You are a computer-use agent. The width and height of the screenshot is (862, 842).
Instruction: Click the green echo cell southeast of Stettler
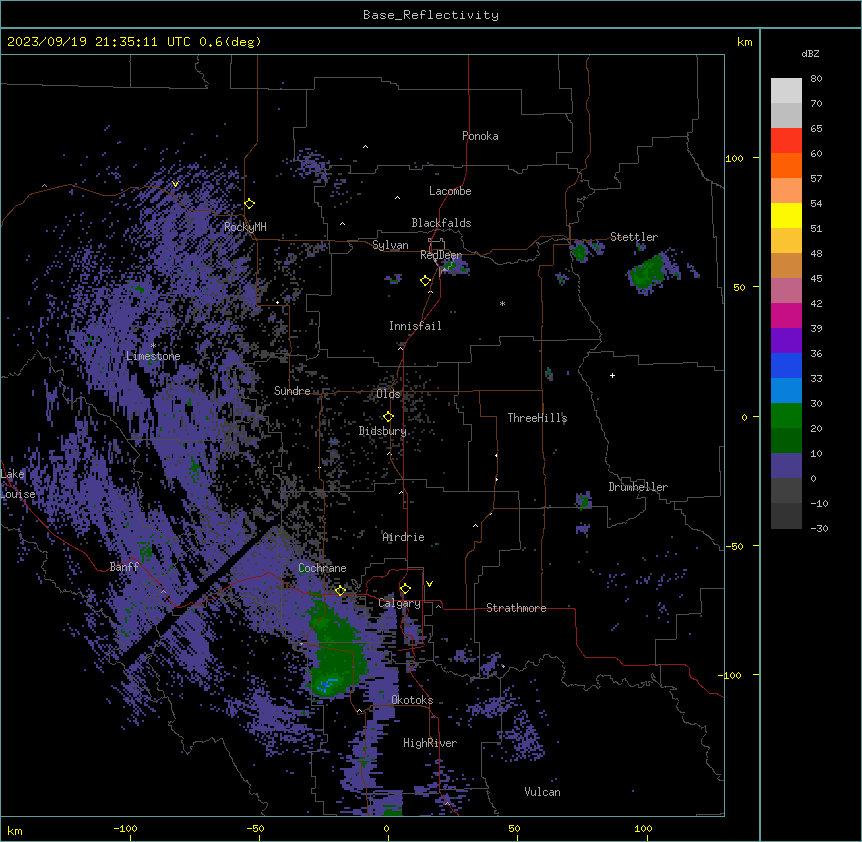tap(649, 272)
